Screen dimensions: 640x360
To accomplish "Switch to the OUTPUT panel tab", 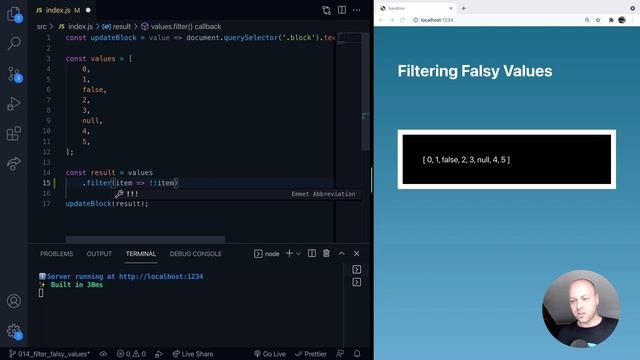I will click(x=99, y=253).
